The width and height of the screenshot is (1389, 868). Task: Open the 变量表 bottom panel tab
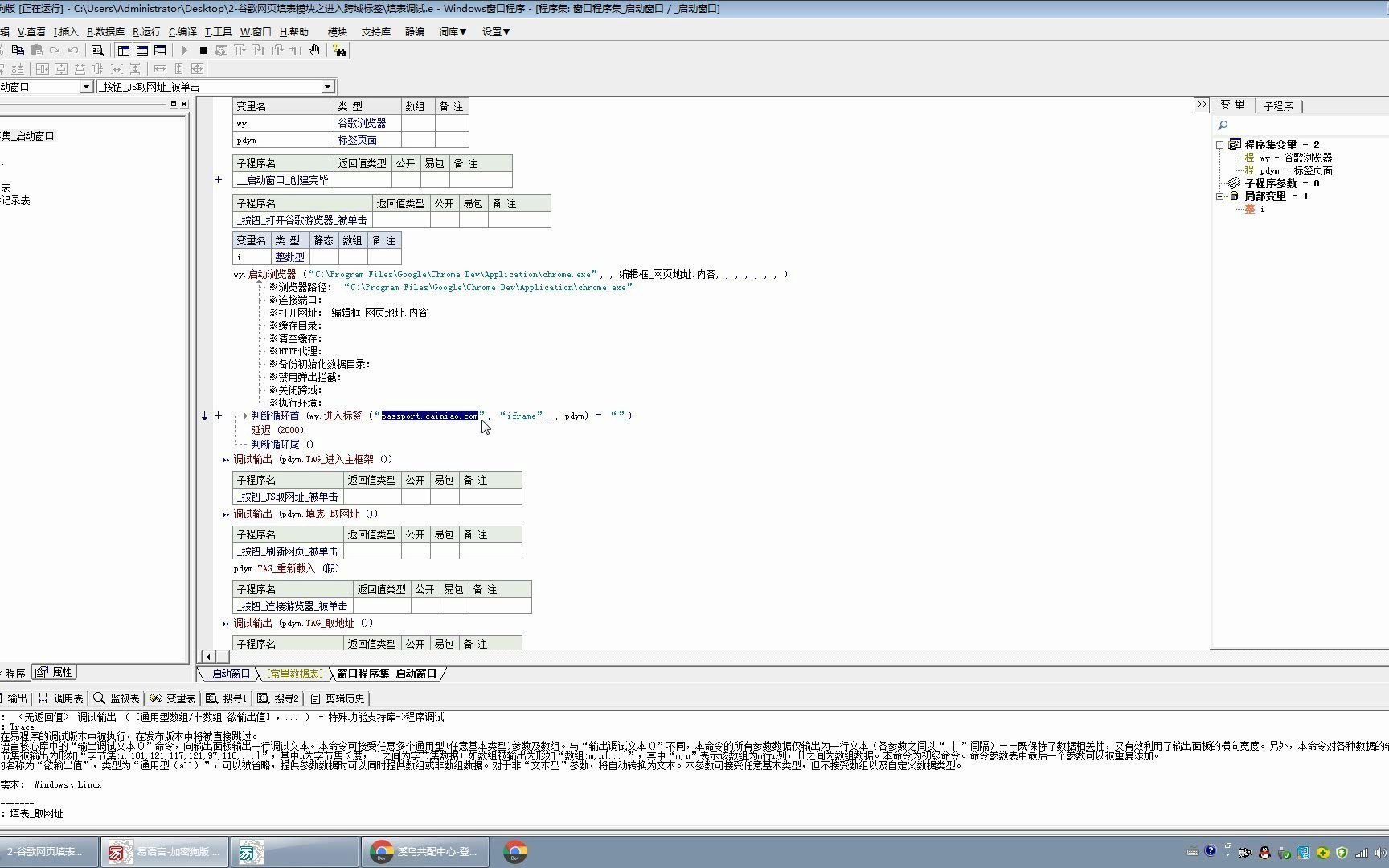[x=173, y=698]
